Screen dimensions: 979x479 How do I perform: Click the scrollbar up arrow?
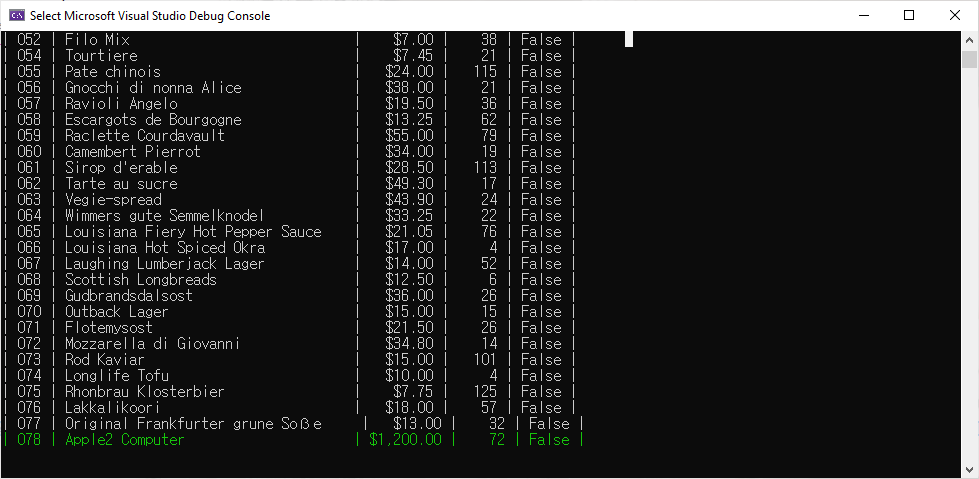(969, 39)
